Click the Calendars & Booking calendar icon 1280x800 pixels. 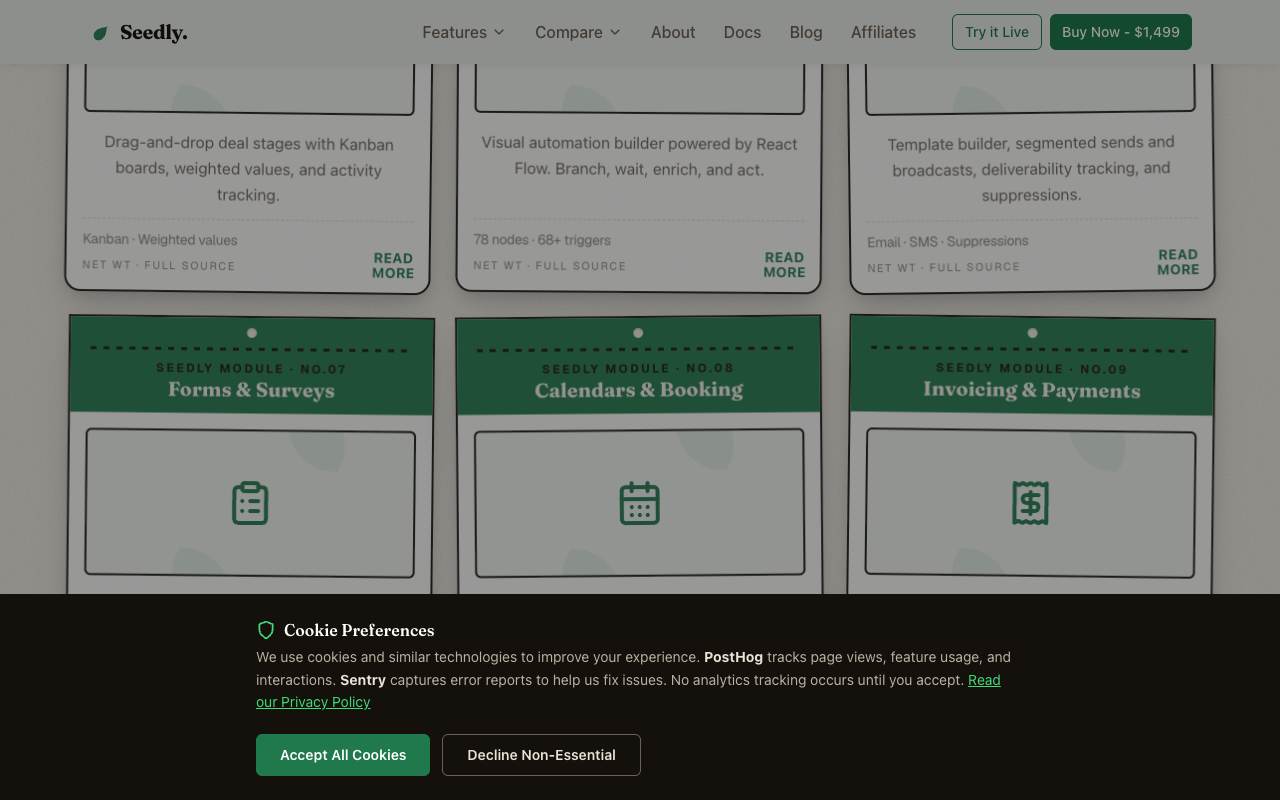[639, 503]
